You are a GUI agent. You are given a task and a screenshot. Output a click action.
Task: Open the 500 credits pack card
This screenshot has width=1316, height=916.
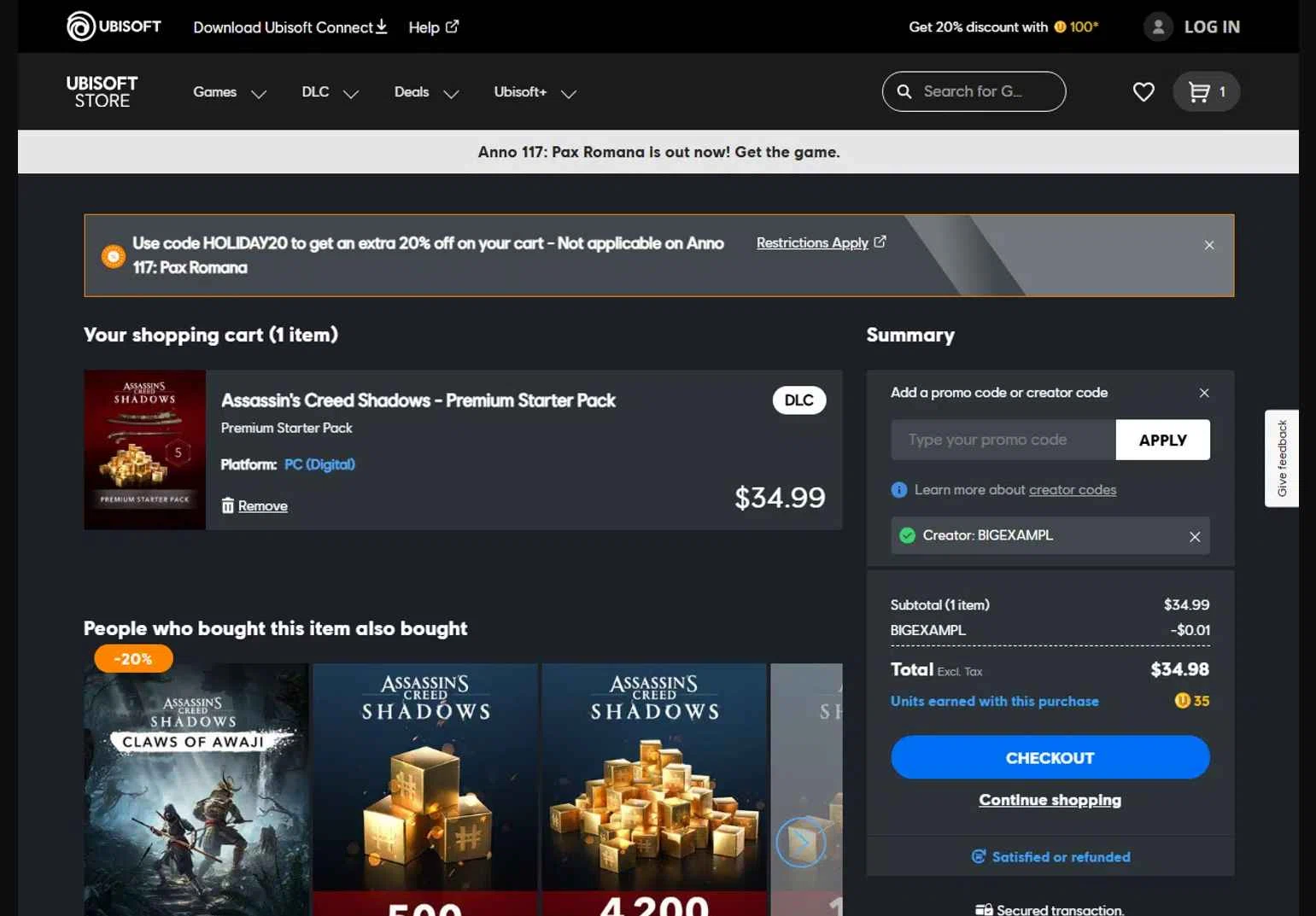click(x=425, y=790)
